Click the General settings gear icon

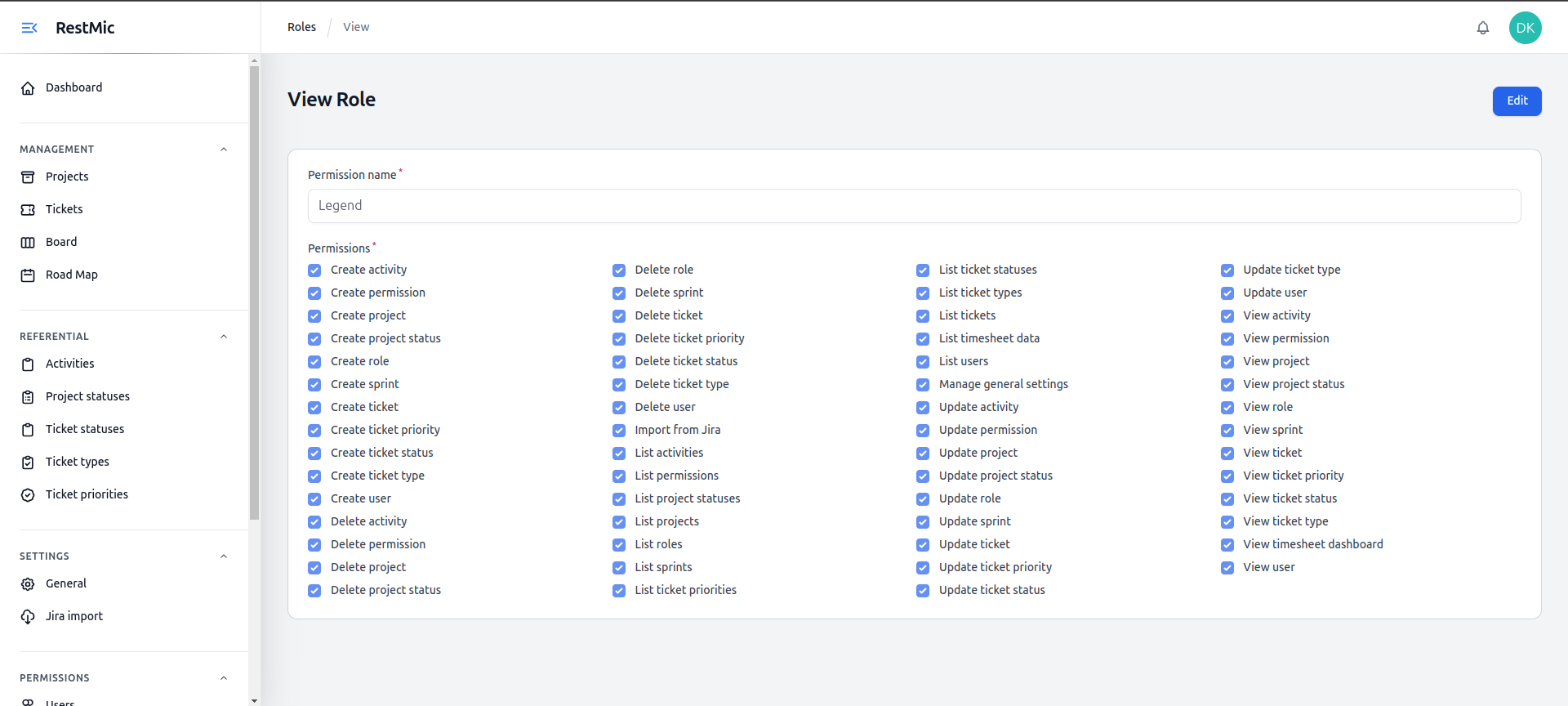coord(28,584)
